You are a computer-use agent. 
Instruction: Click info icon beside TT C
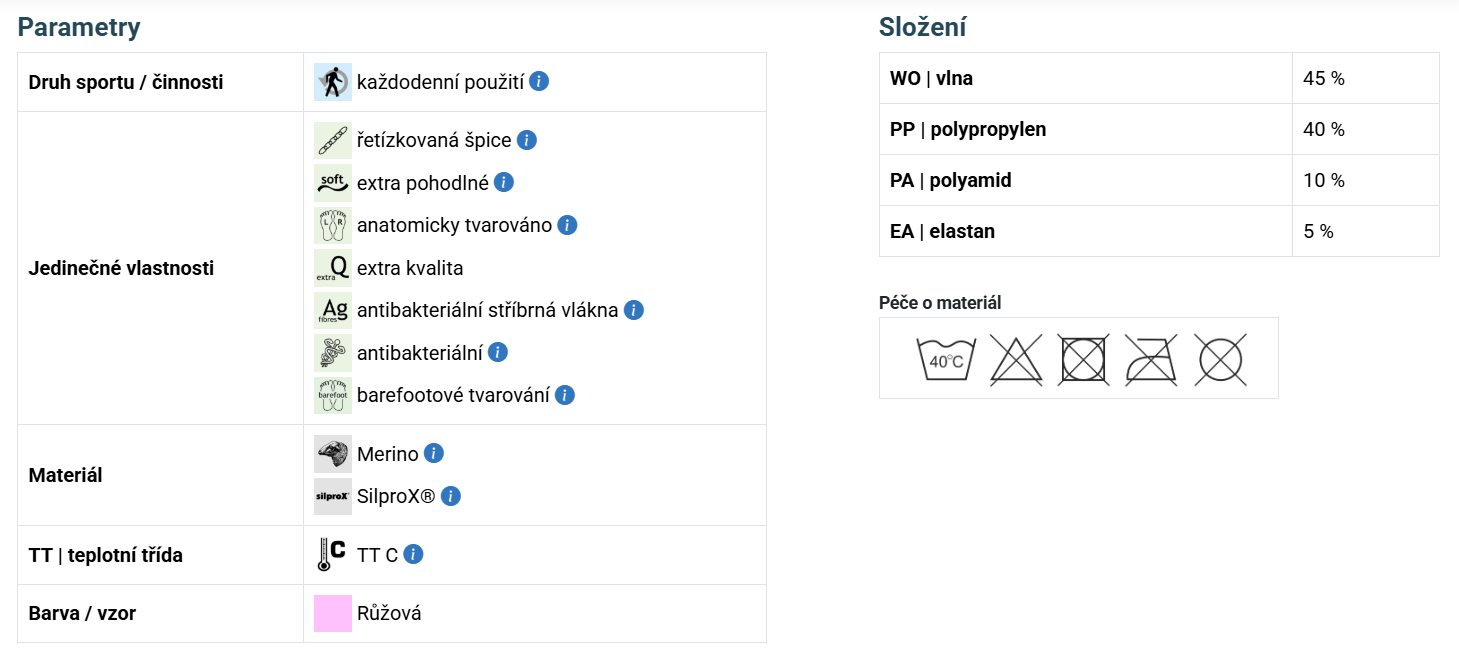pos(413,555)
